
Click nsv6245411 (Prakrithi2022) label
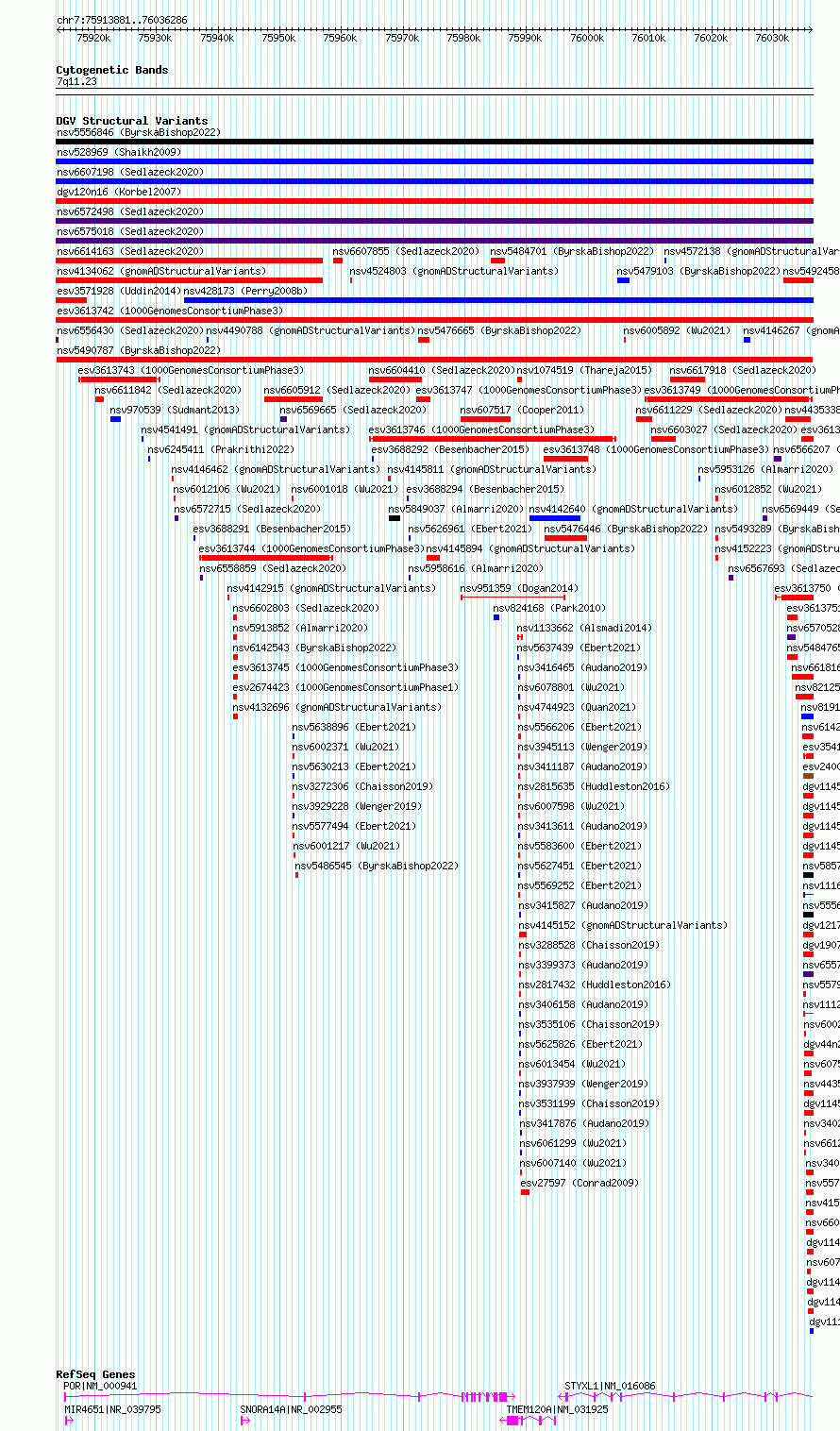coord(221,449)
